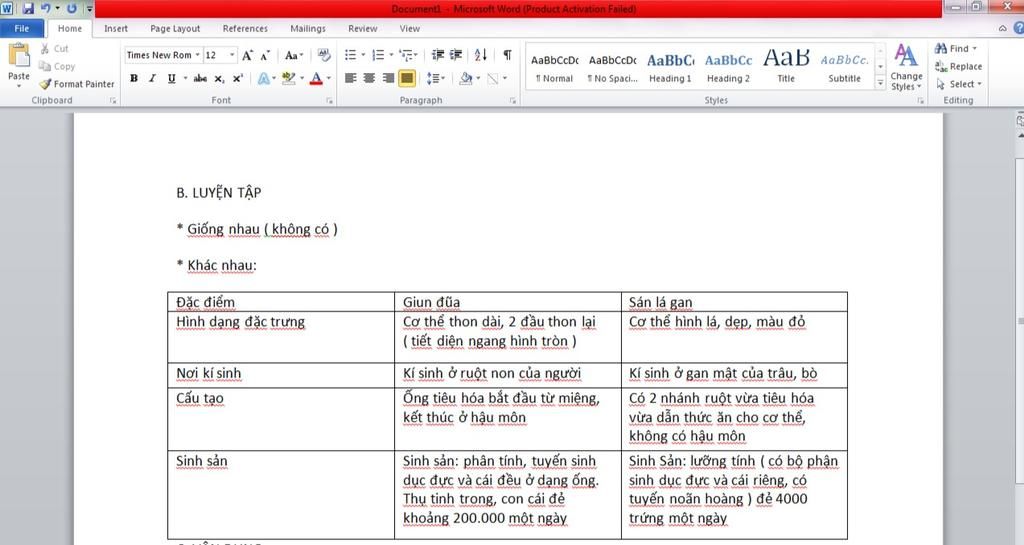
Task: Toggle italic formatting
Action: point(152,78)
